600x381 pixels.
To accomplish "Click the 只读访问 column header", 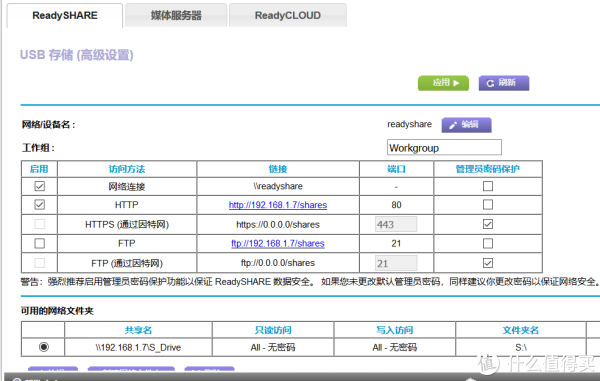I will (273, 330).
